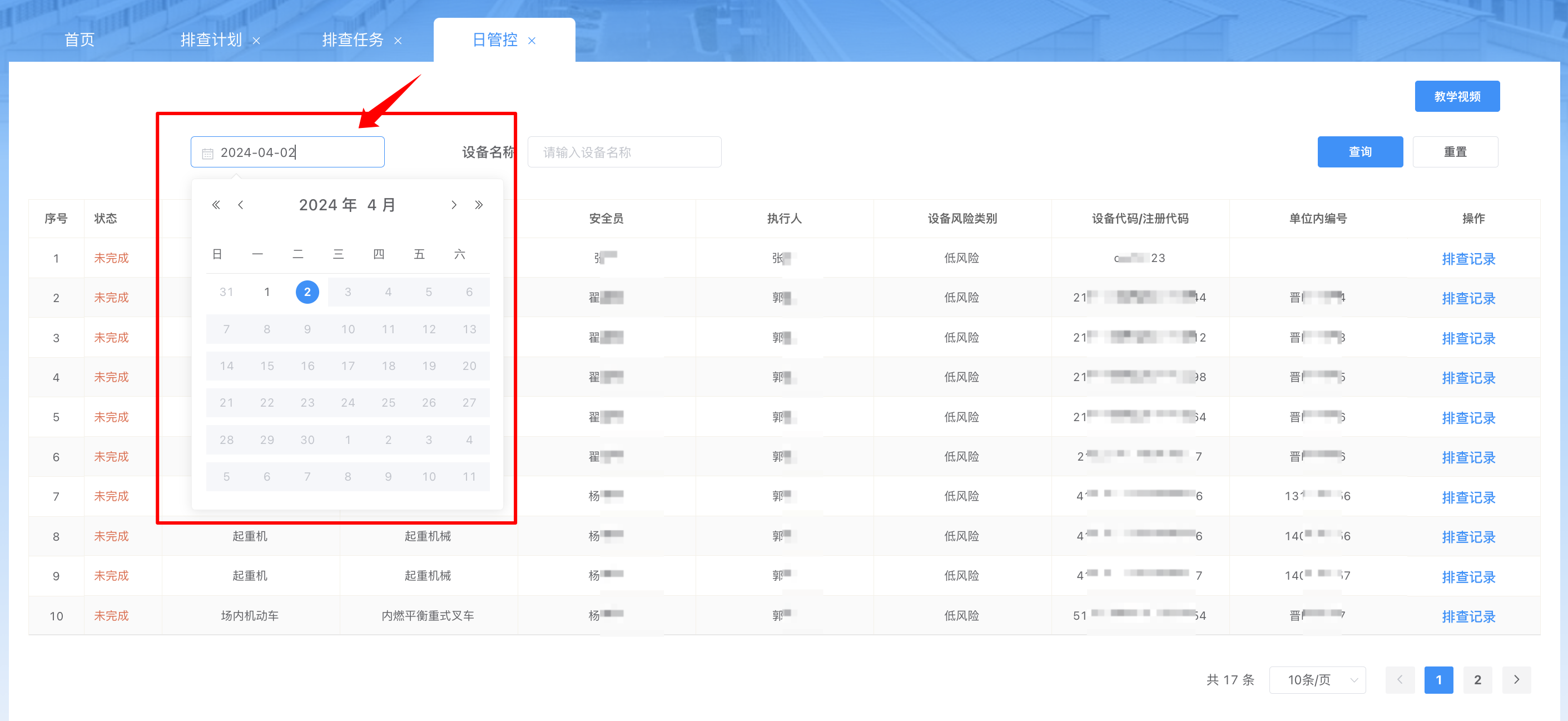The width and height of the screenshot is (1568, 721).
Task: Close the 日管控 tab
Action: coord(532,41)
